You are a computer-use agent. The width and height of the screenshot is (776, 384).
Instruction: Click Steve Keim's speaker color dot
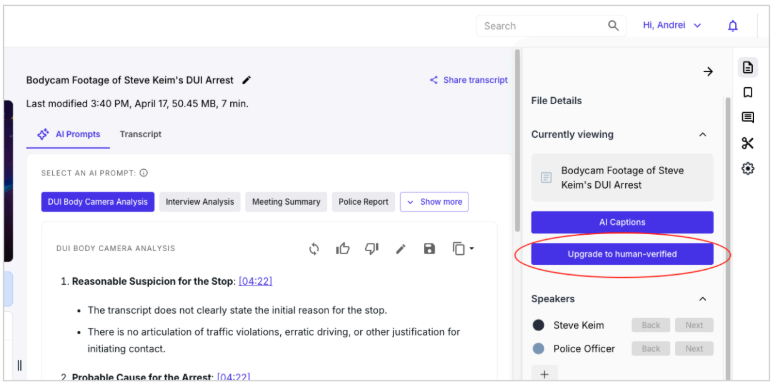coord(538,325)
